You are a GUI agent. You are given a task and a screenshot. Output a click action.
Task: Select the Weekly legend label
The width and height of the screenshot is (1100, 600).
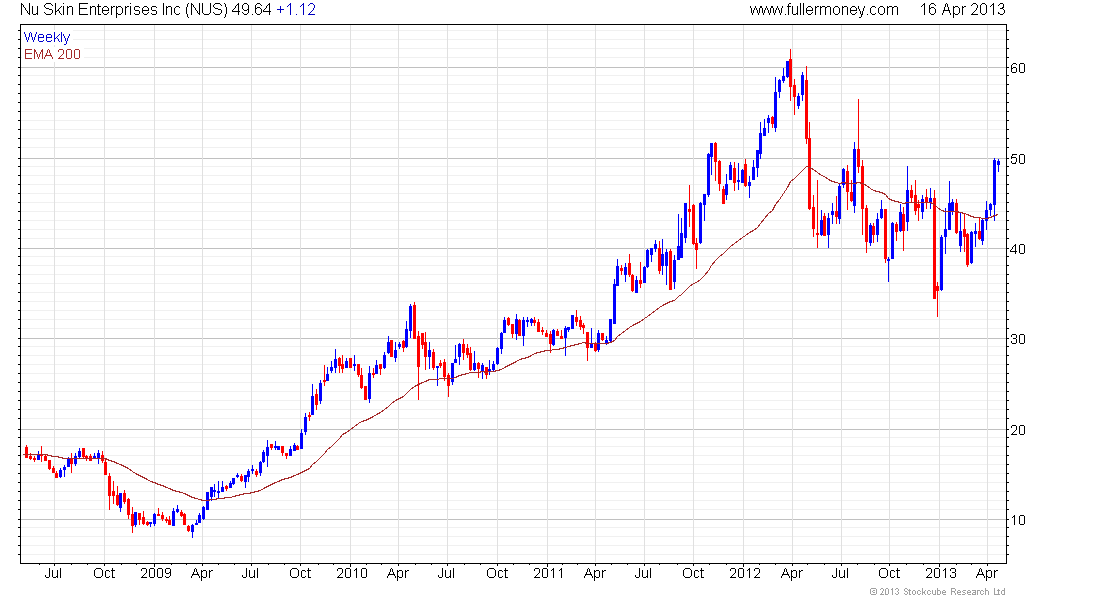47,37
